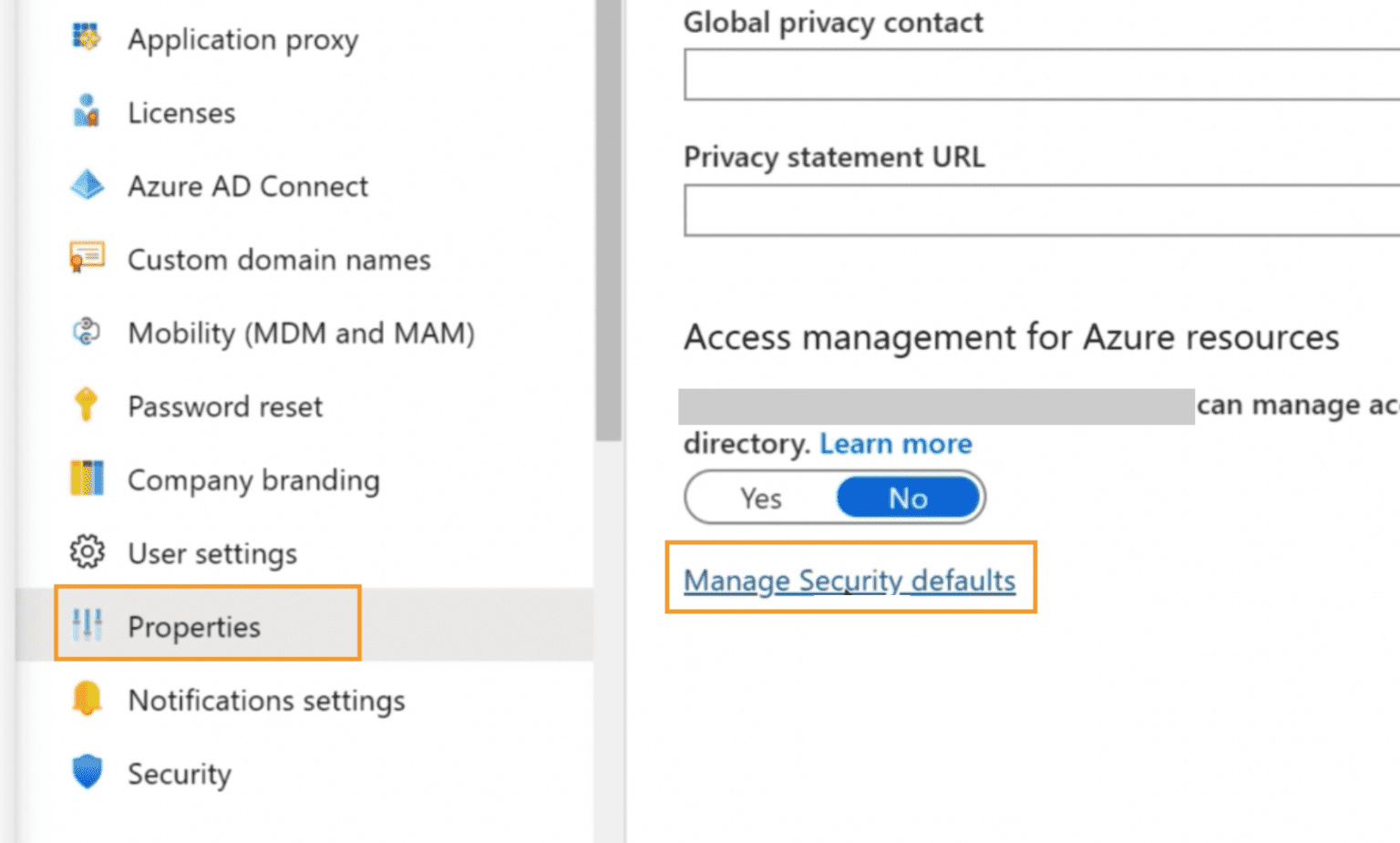Set access management toggle to Yes

[761, 498]
